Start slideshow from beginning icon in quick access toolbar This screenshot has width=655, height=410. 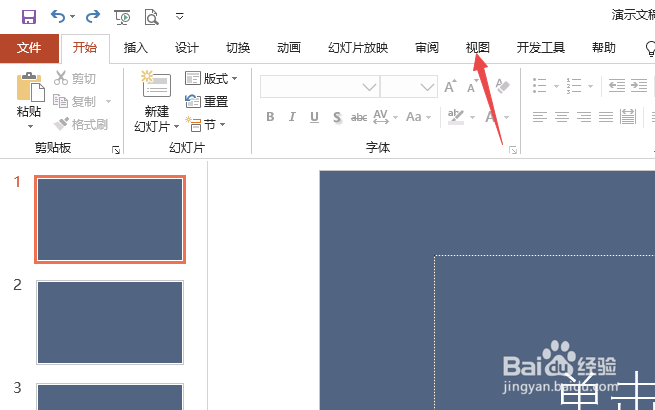tap(122, 17)
